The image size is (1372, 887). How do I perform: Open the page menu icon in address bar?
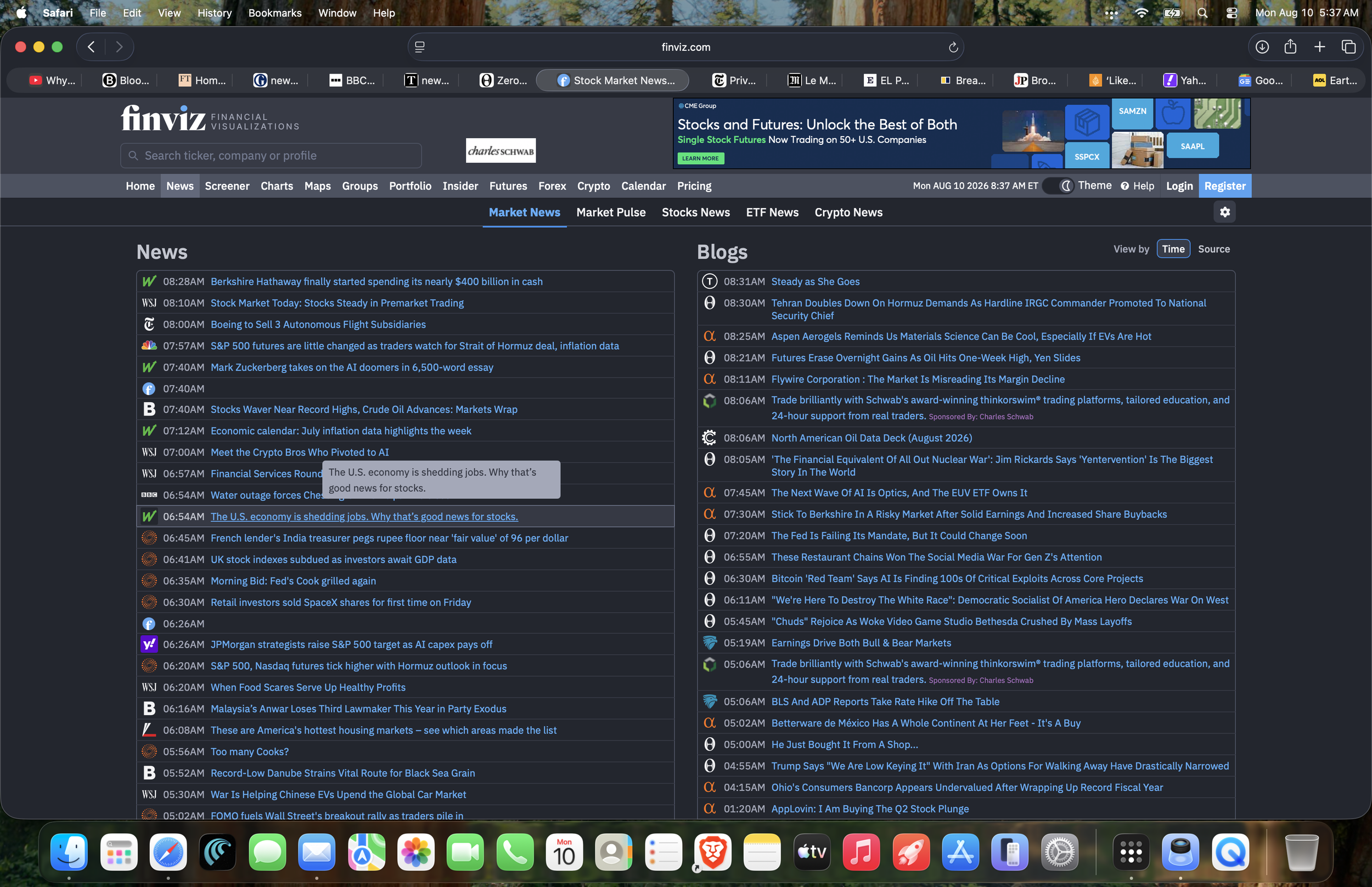tap(420, 47)
